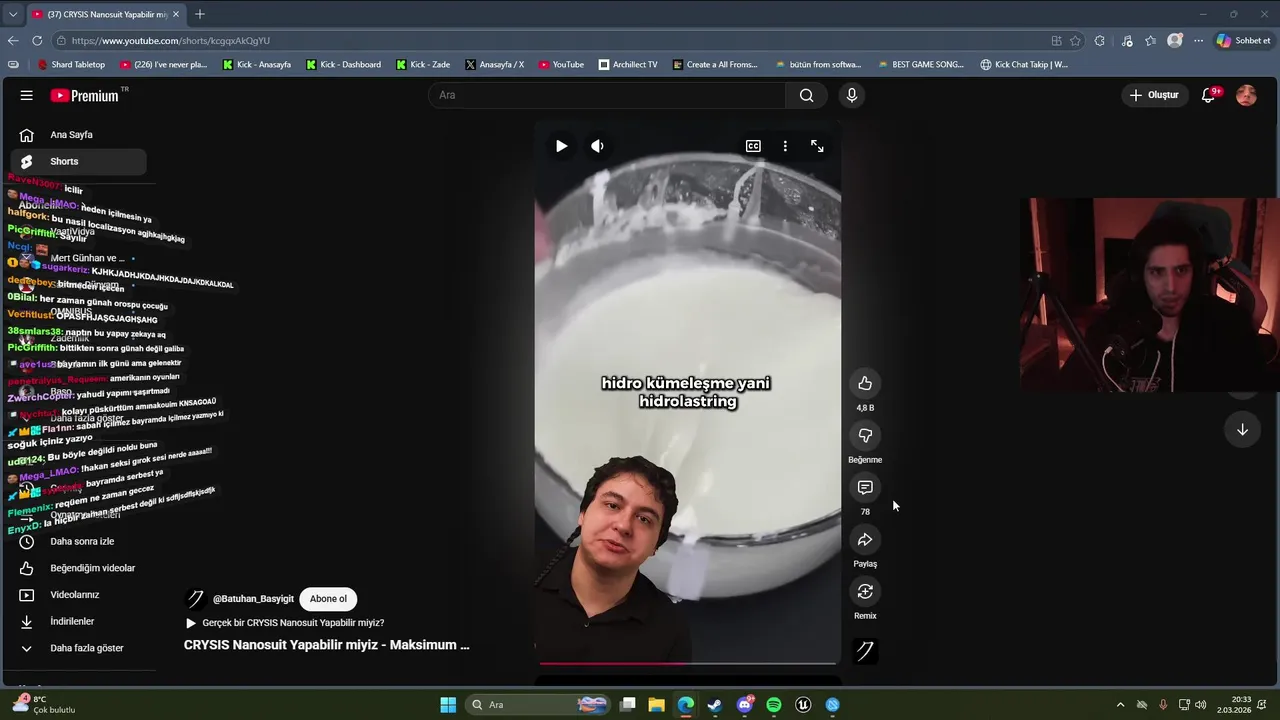Open the tab list dropdown chevron

coord(12,14)
